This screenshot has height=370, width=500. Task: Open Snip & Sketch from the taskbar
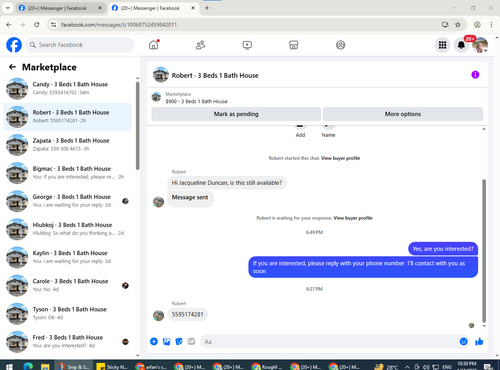click(x=74, y=366)
